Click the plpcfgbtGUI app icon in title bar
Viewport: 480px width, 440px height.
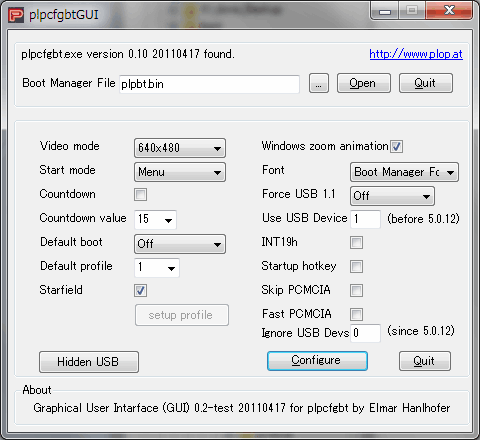[16, 15]
